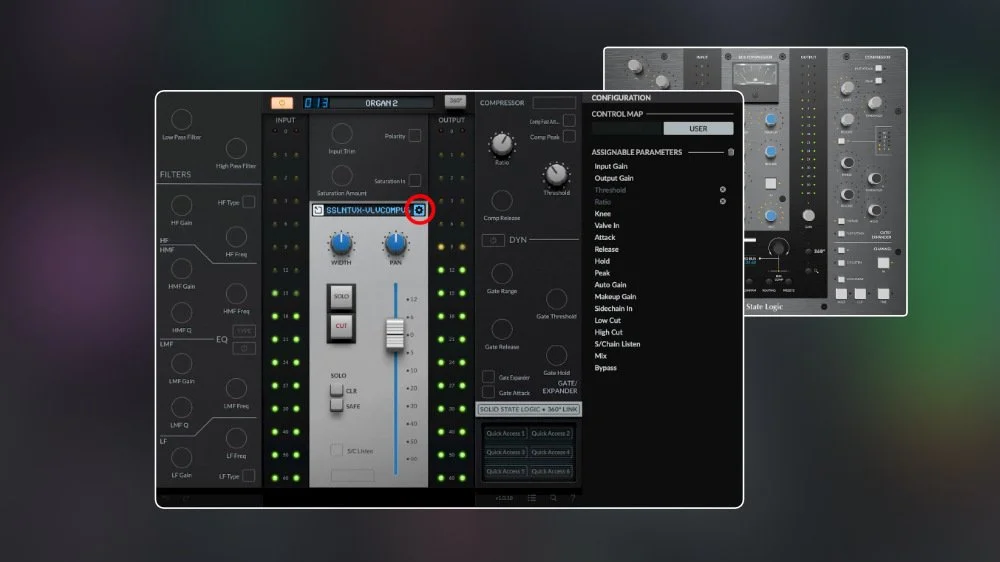Open the list icon in the bottom bar
This screenshot has height=562, width=1000.
(532, 498)
